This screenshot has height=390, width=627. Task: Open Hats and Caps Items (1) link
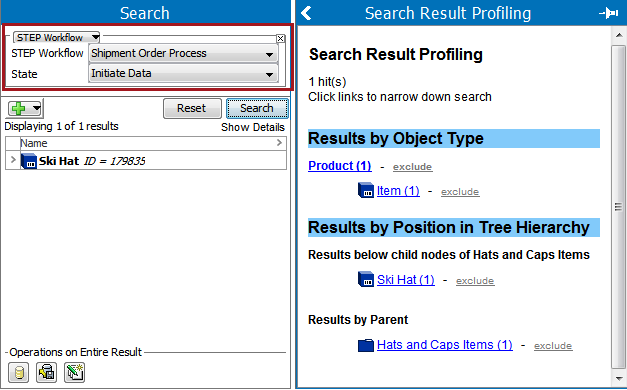tap(445, 345)
